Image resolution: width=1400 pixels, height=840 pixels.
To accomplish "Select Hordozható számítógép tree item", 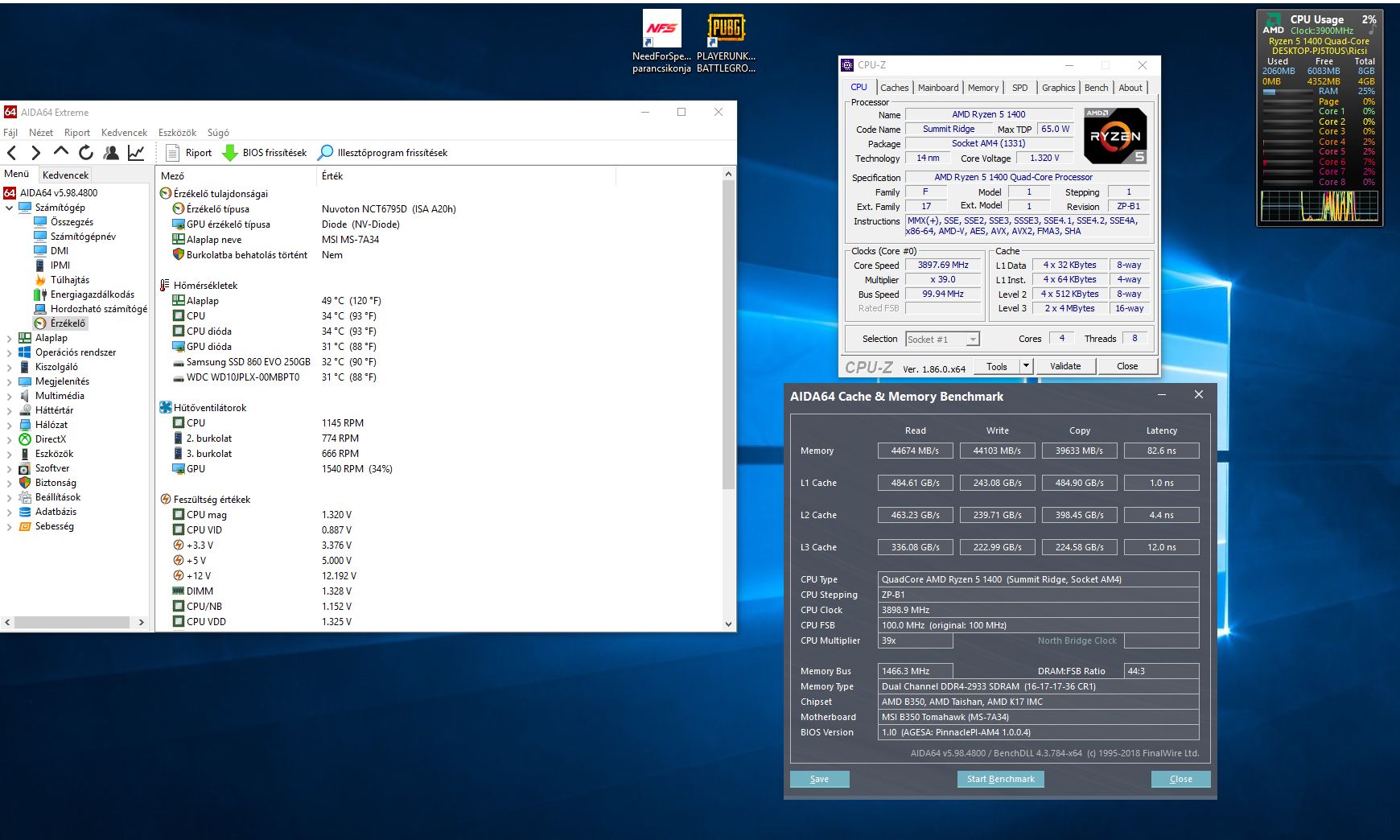I will pyautogui.click(x=90, y=309).
